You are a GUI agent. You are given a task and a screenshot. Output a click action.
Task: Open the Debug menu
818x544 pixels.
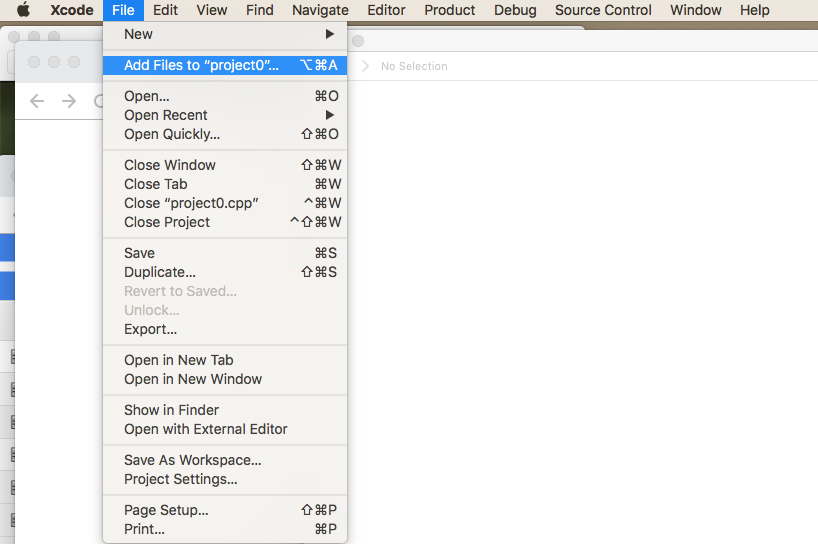coord(515,10)
